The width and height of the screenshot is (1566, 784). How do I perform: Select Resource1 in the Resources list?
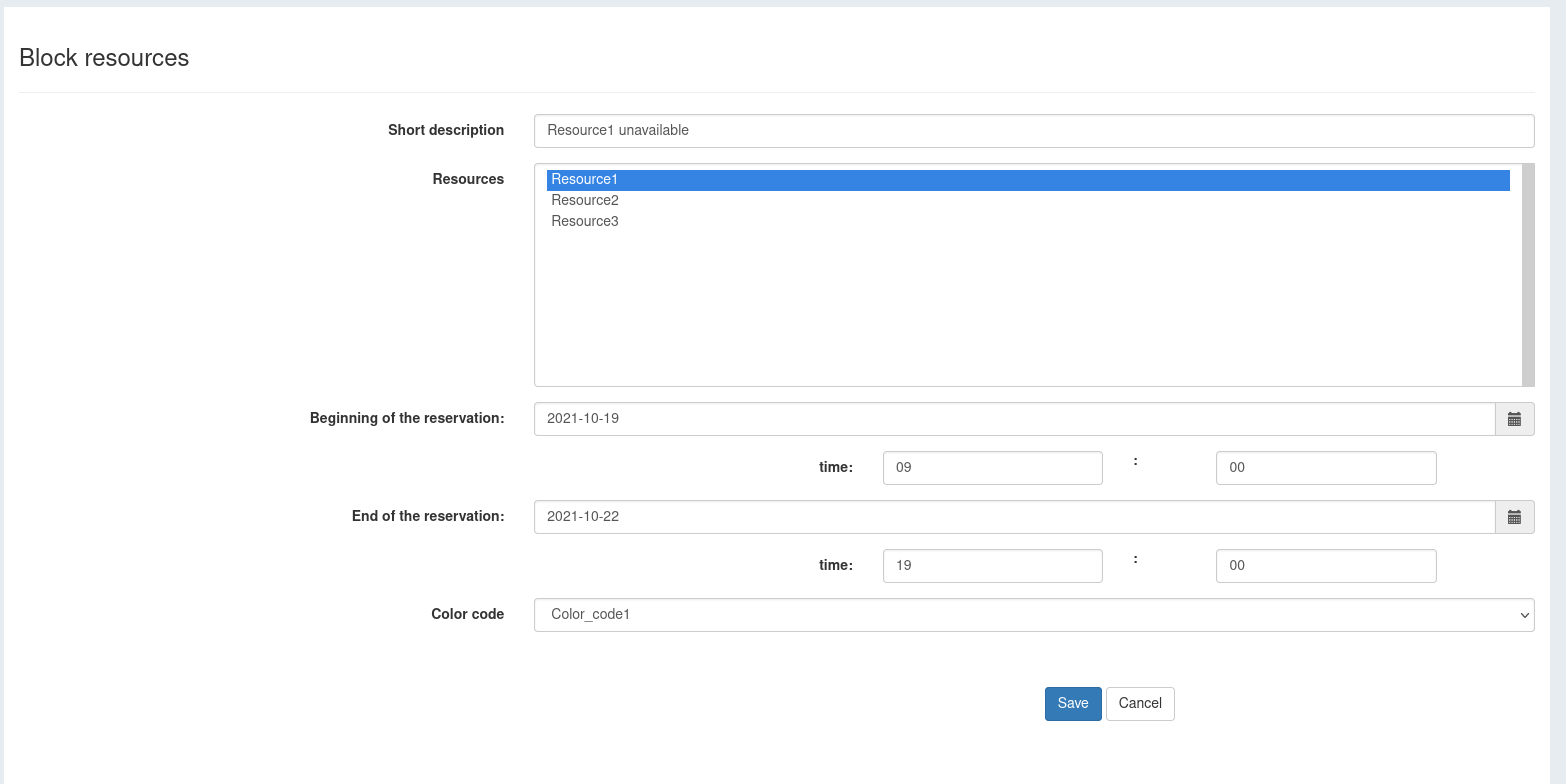1028,180
